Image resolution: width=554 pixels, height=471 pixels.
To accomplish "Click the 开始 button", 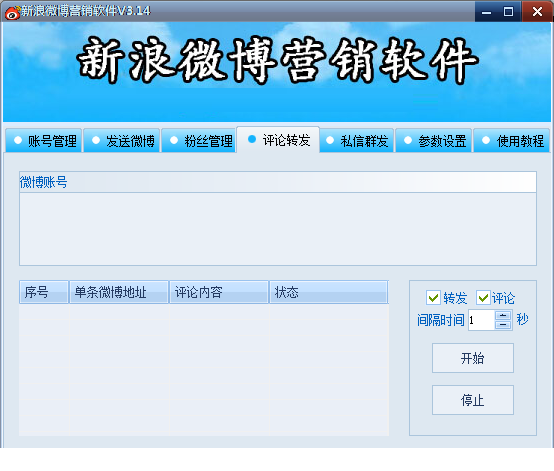I will pos(473,358).
